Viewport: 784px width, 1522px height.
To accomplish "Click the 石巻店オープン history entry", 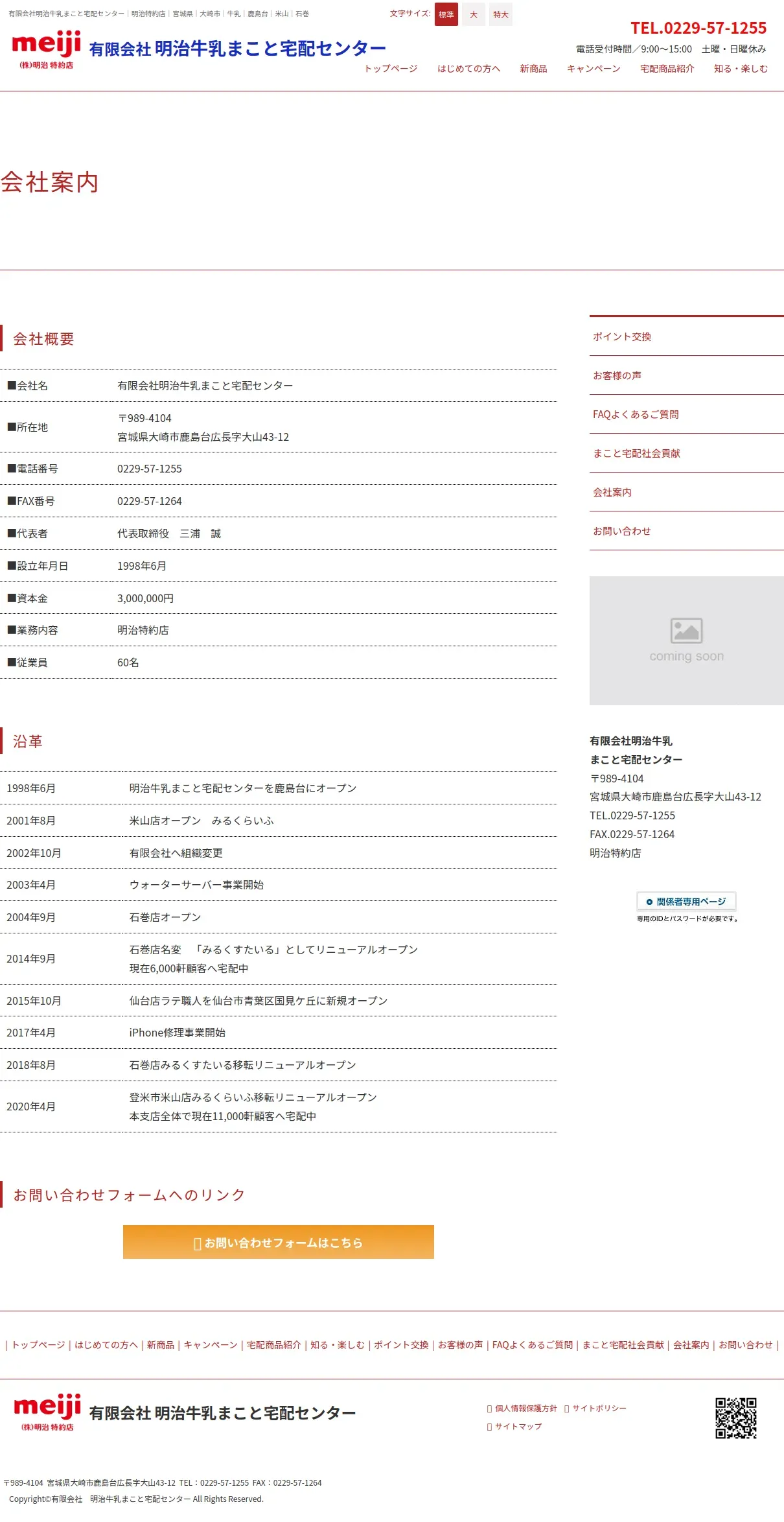I will 165,917.
